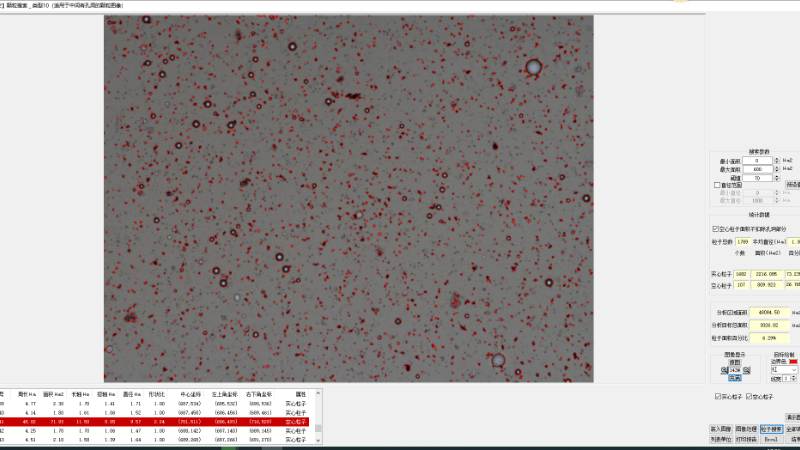This screenshot has height=450, width=800.
Task: Click the zoom in magnifier icon
Action: pyautogui.click(x=745, y=370)
